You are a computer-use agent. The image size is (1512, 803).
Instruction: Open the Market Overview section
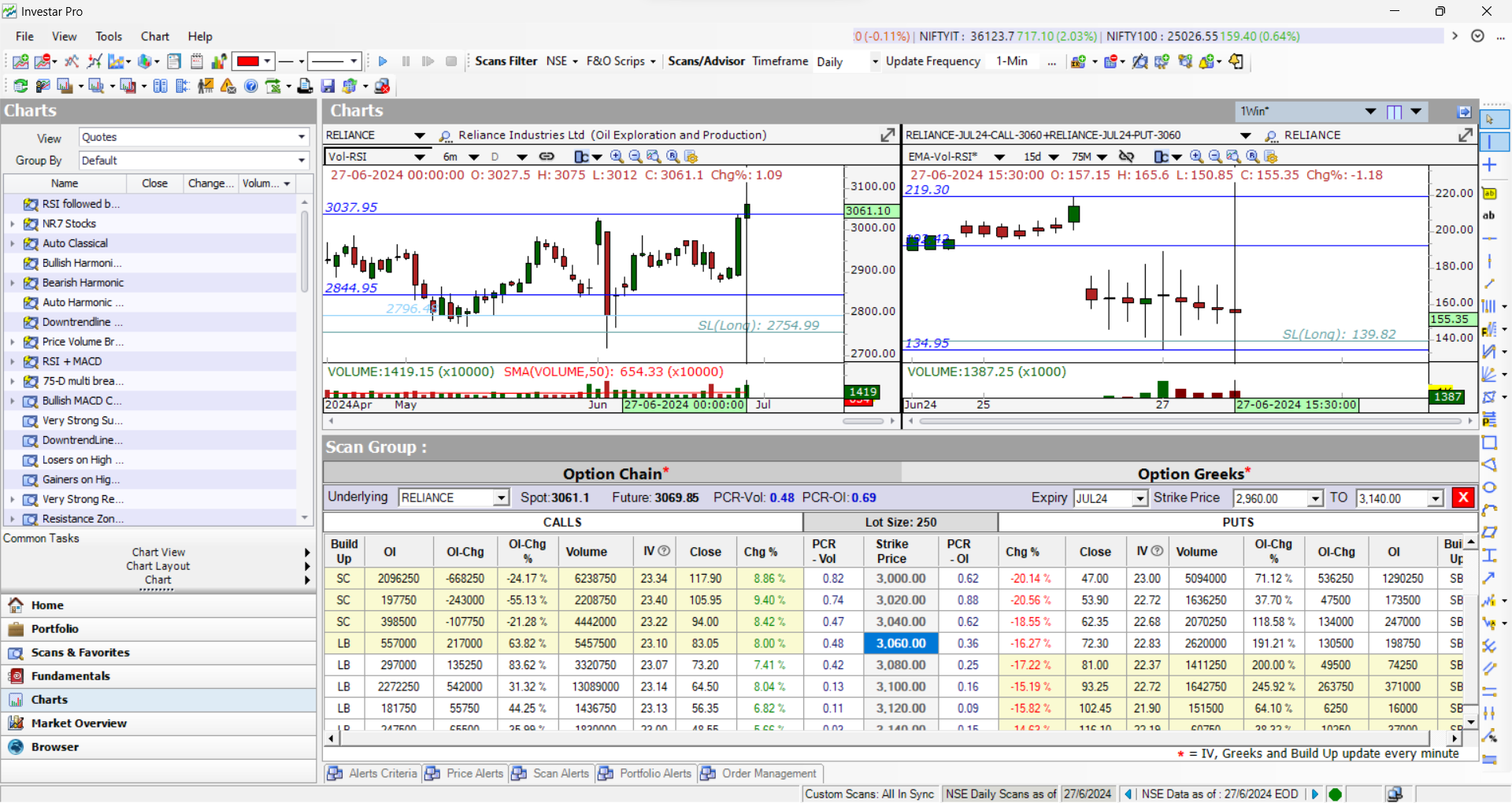pyautogui.click(x=79, y=723)
